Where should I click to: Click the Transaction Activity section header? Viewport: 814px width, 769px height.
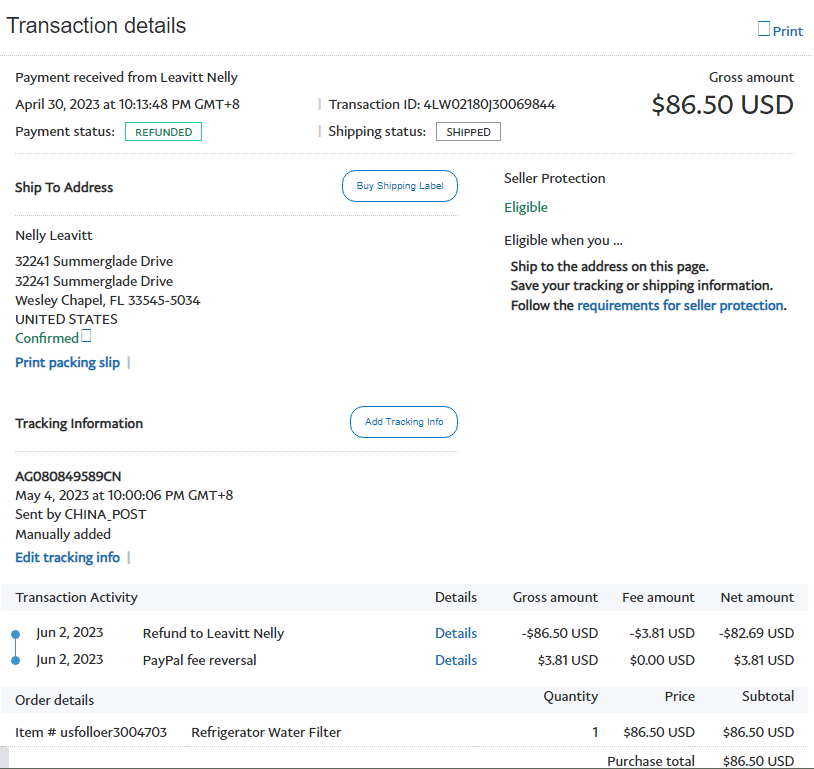pos(76,597)
